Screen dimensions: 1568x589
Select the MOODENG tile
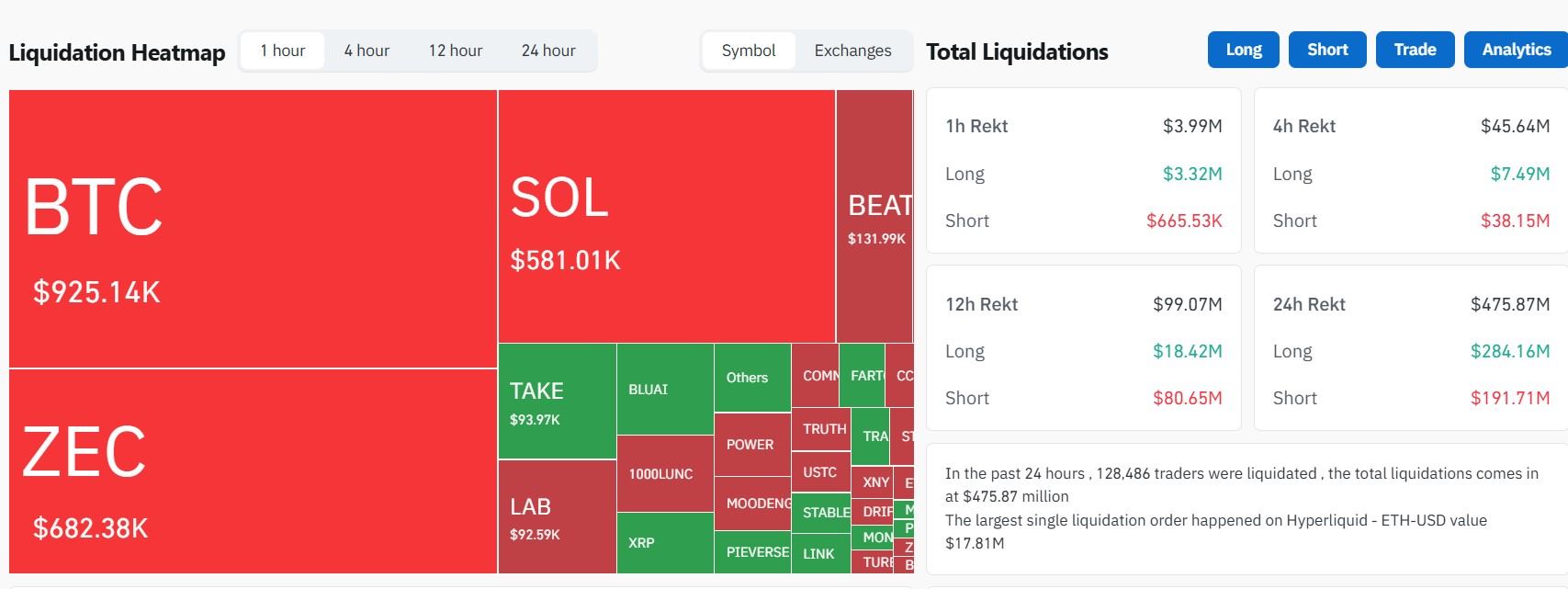751,504
